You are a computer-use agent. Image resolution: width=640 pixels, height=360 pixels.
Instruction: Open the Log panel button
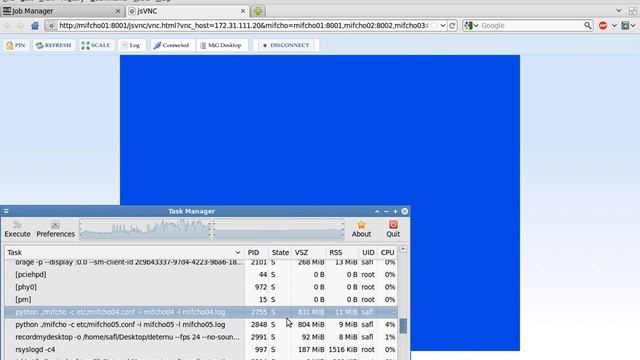[x=131, y=45]
